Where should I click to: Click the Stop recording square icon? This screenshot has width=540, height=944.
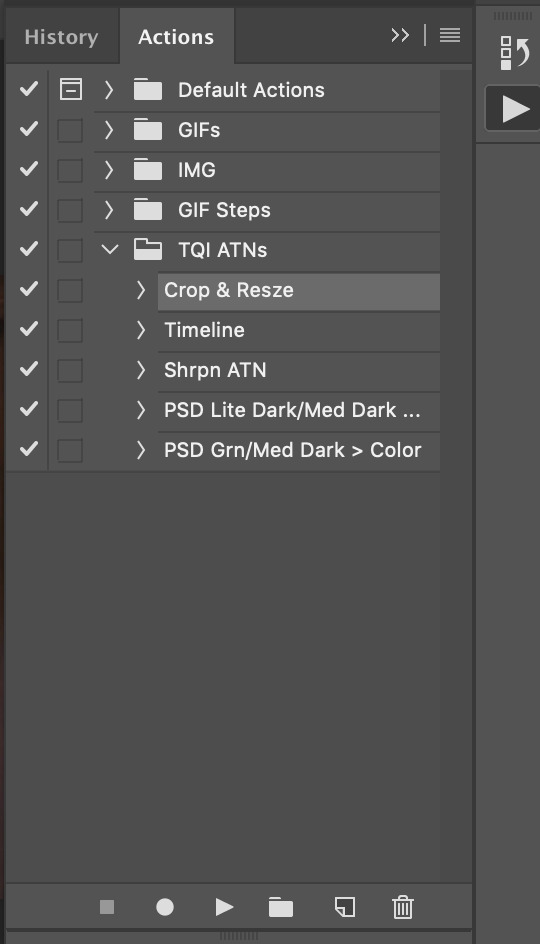[107, 907]
